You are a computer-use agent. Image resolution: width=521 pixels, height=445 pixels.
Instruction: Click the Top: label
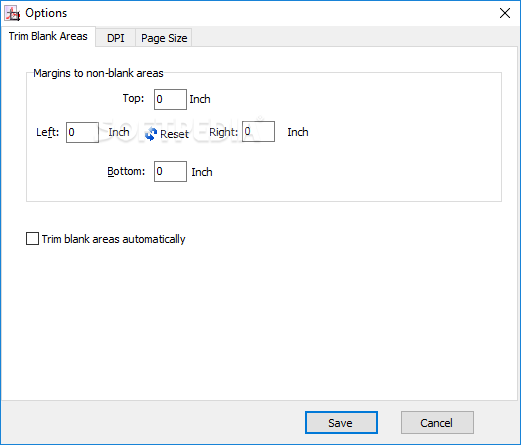(133, 98)
